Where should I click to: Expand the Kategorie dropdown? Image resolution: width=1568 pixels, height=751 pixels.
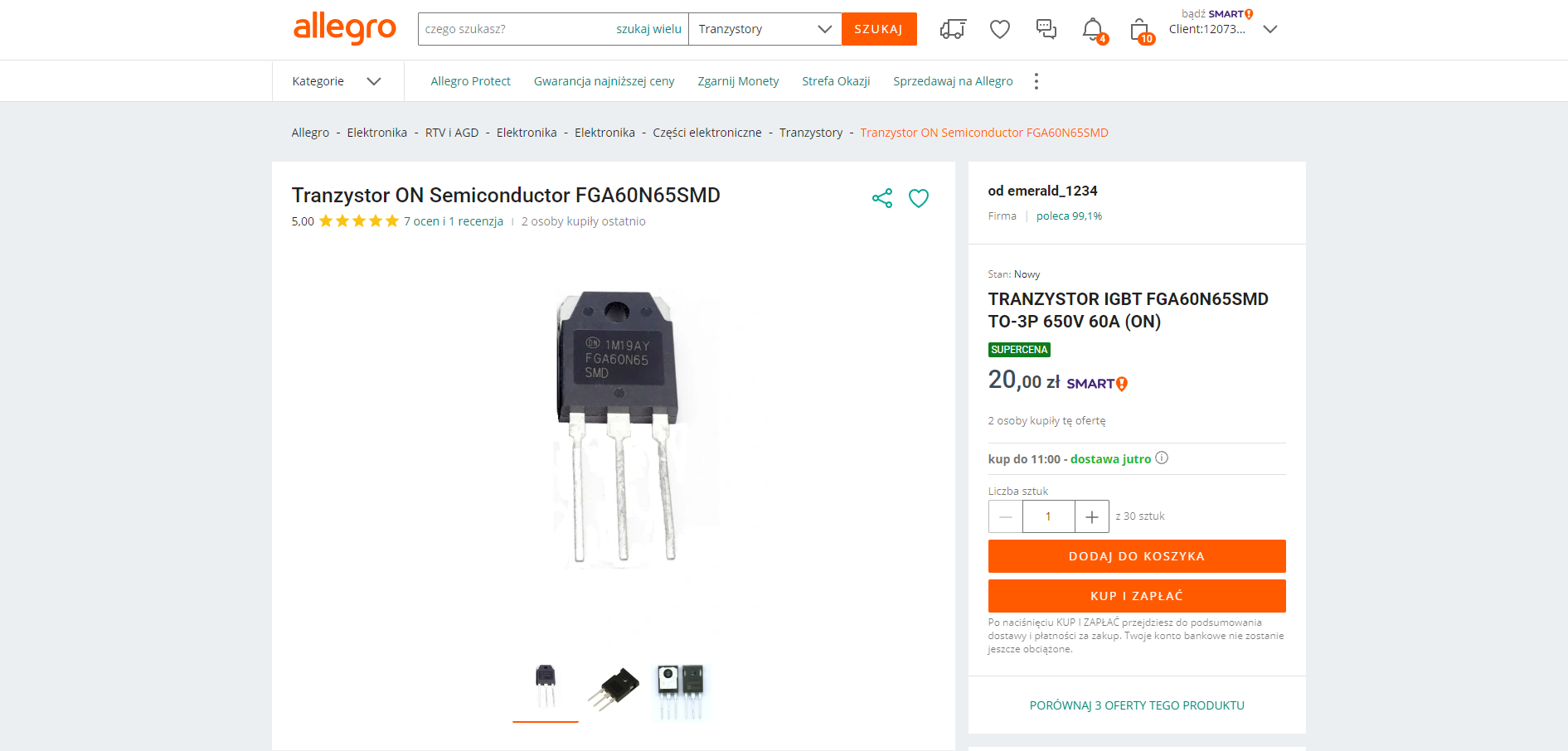coord(337,81)
